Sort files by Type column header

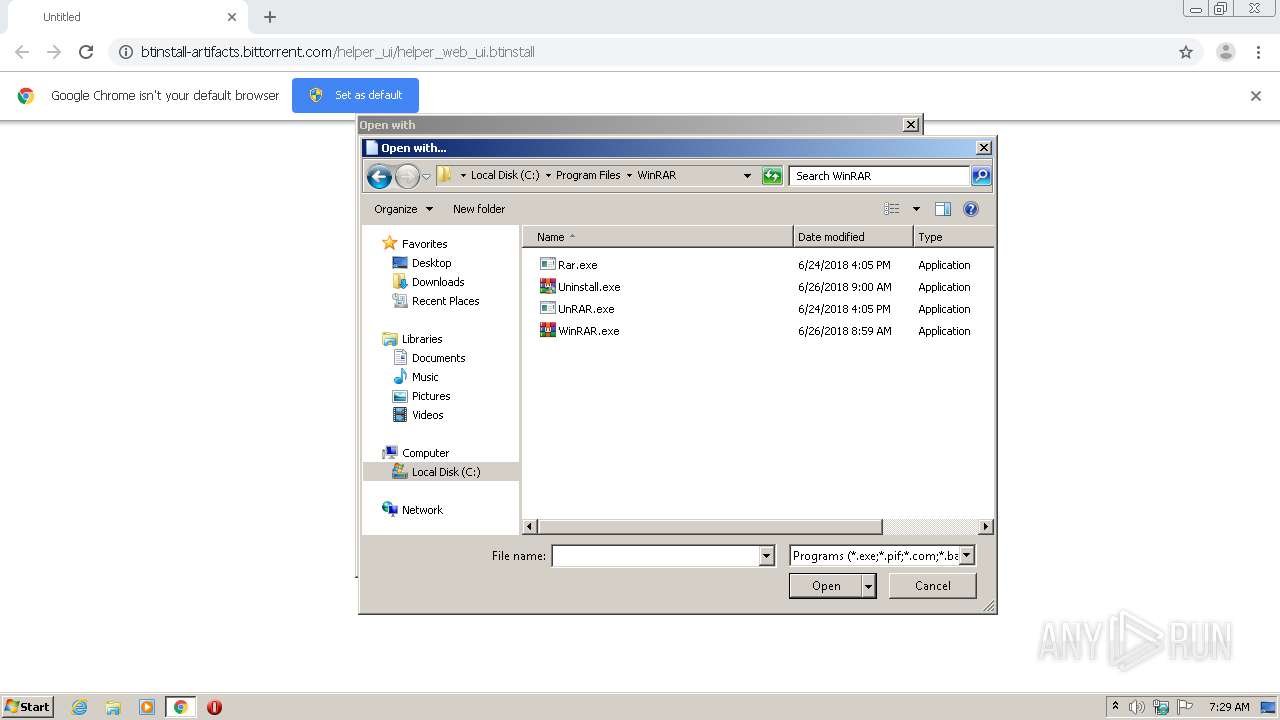point(954,237)
